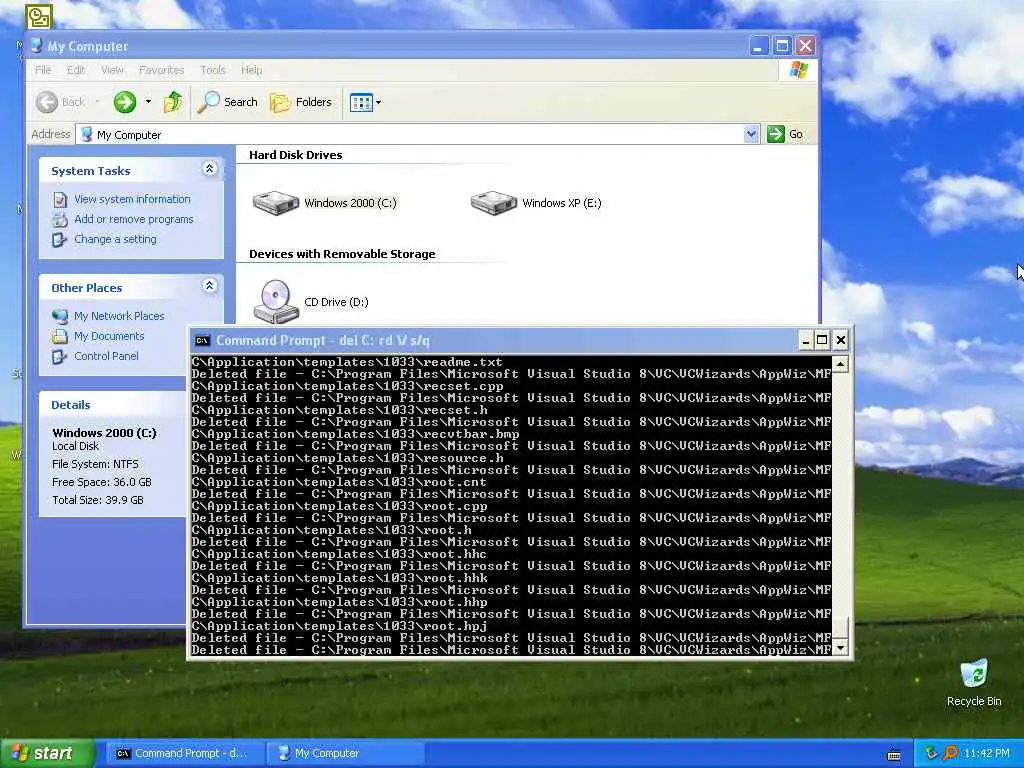This screenshot has width=1024, height=768.
Task: Click the green Forward arrow button
Action: click(x=125, y=102)
